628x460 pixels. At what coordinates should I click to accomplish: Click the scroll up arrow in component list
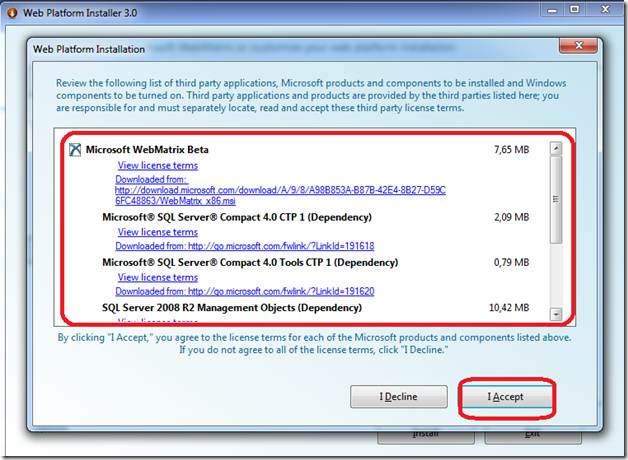point(556,149)
